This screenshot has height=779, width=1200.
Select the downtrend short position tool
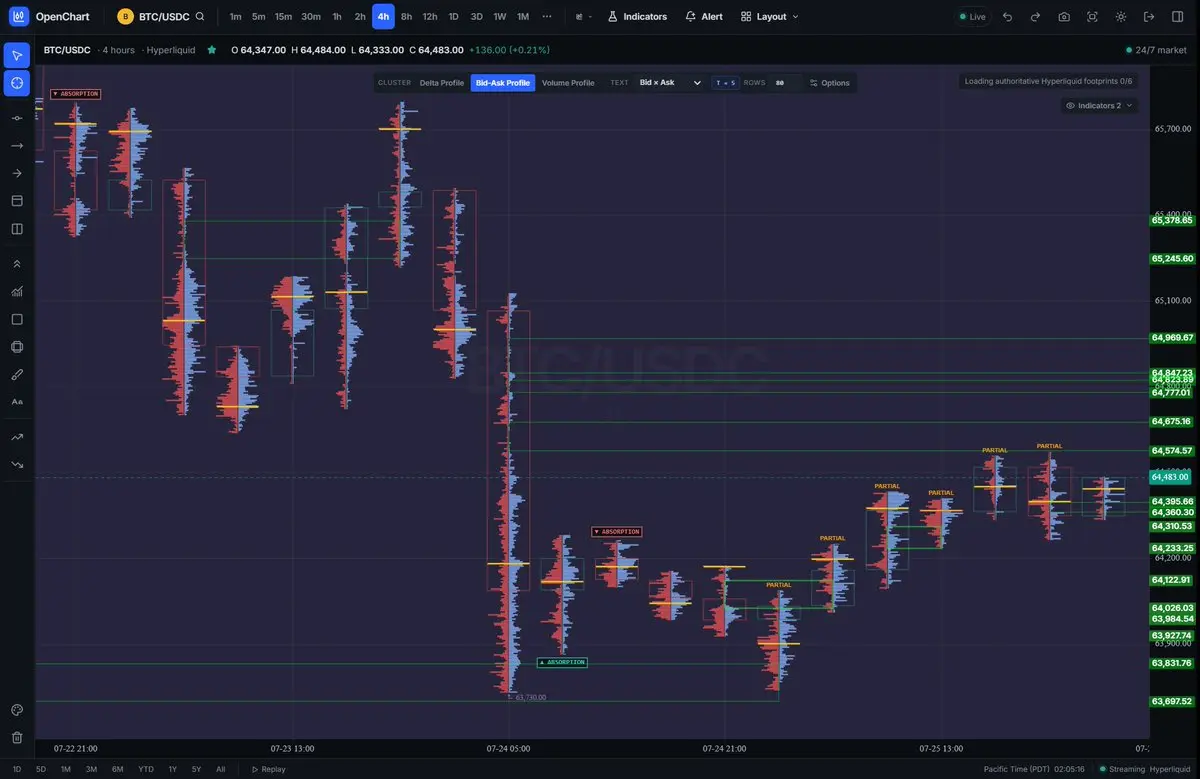(17, 464)
